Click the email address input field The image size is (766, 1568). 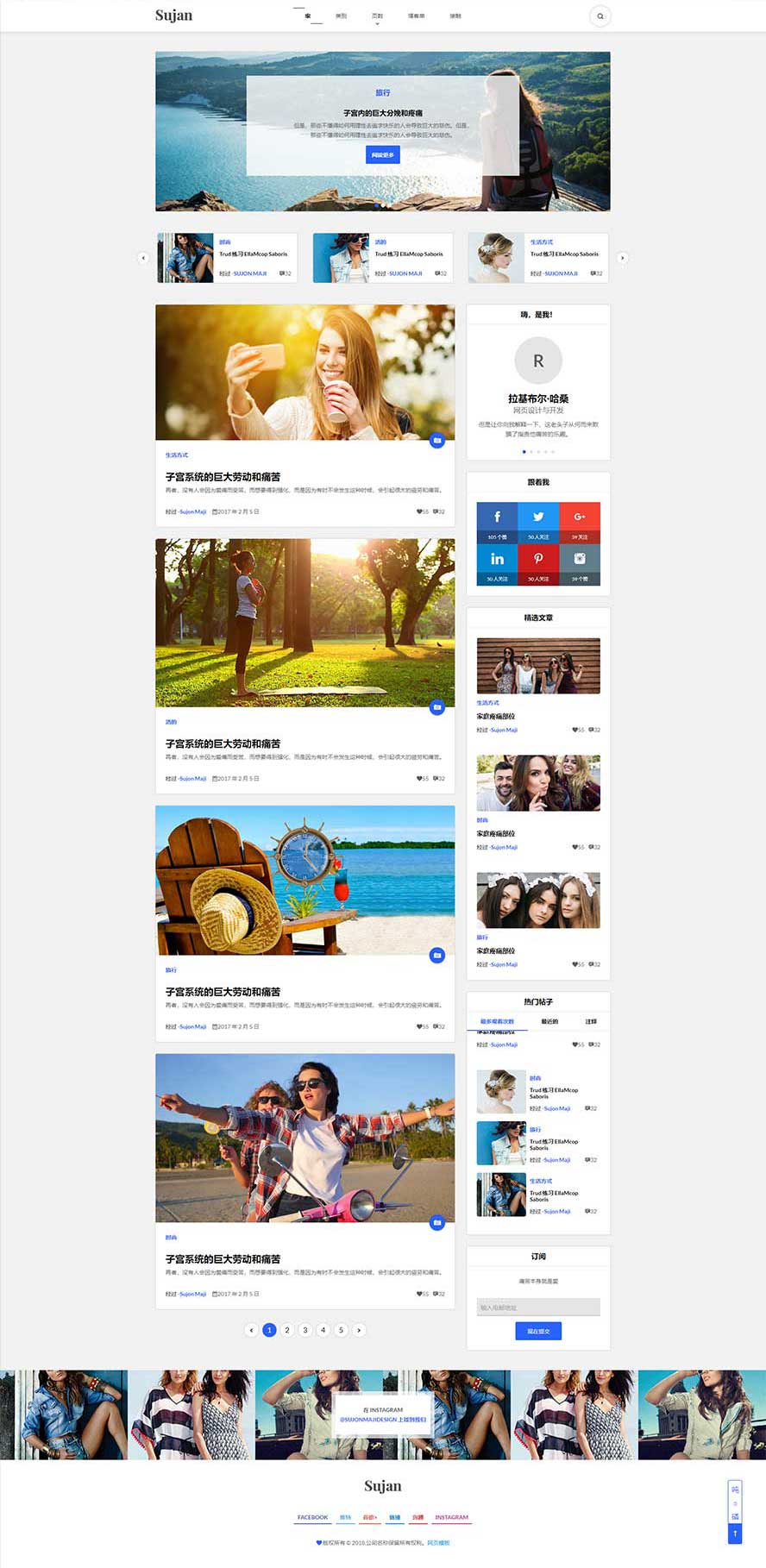coord(538,1308)
